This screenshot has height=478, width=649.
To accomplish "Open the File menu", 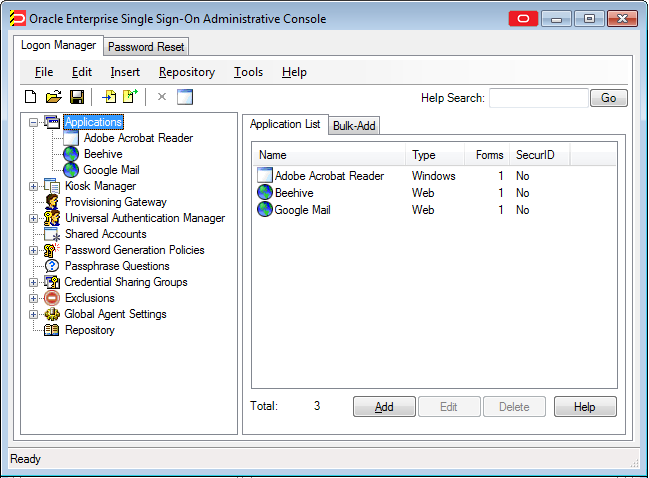I will [x=44, y=72].
